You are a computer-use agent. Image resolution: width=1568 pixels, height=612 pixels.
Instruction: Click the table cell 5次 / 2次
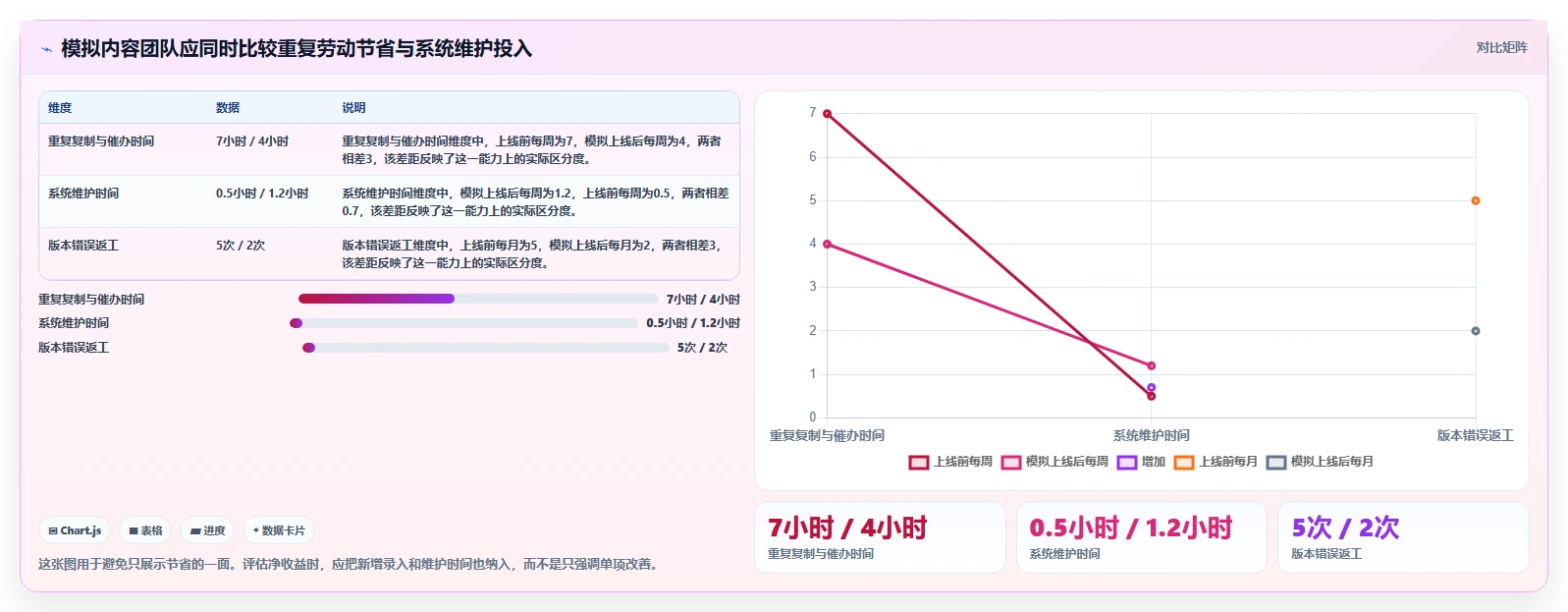click(241, 246)
